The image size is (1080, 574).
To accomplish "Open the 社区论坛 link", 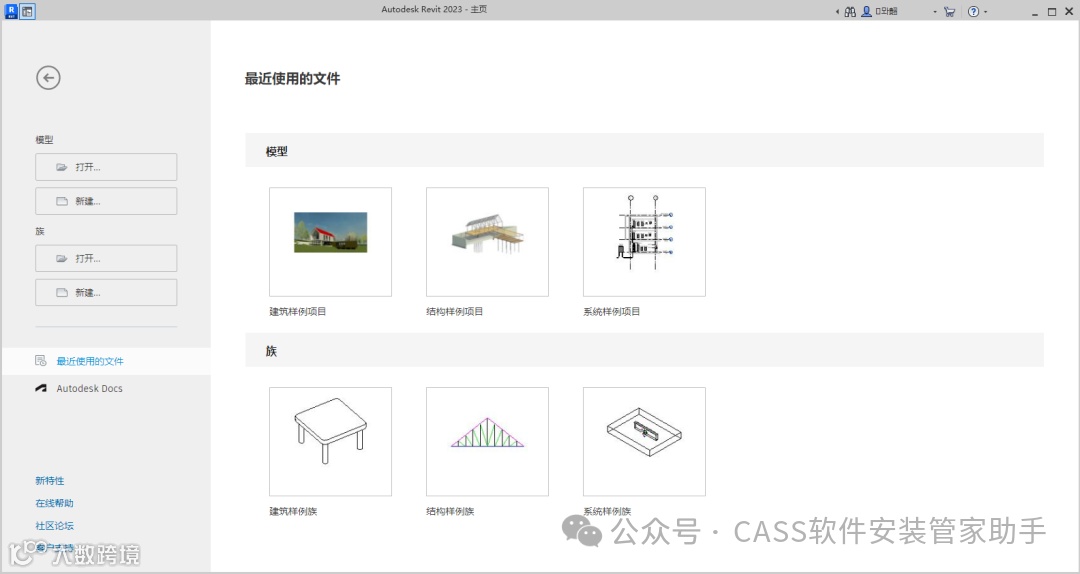I will (x=54, y=526).
